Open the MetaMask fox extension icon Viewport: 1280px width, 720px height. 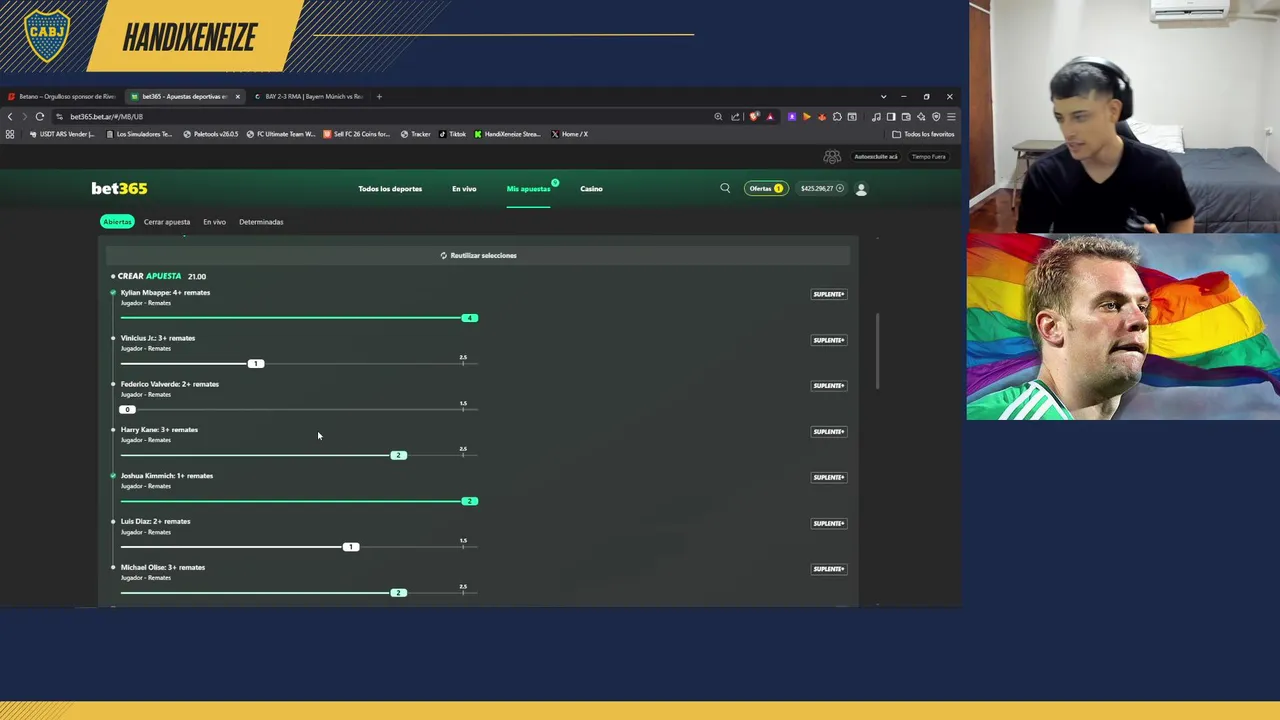tap(822, 117)
